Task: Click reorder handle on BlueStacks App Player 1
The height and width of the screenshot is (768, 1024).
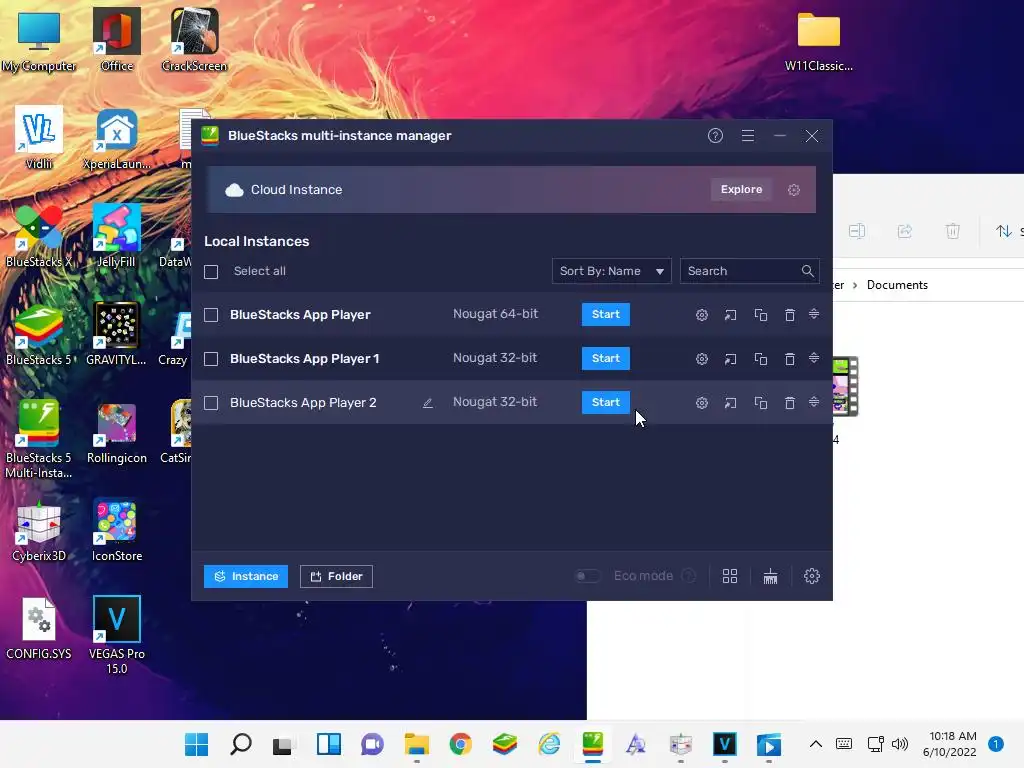Action: [x=814, y=358]
